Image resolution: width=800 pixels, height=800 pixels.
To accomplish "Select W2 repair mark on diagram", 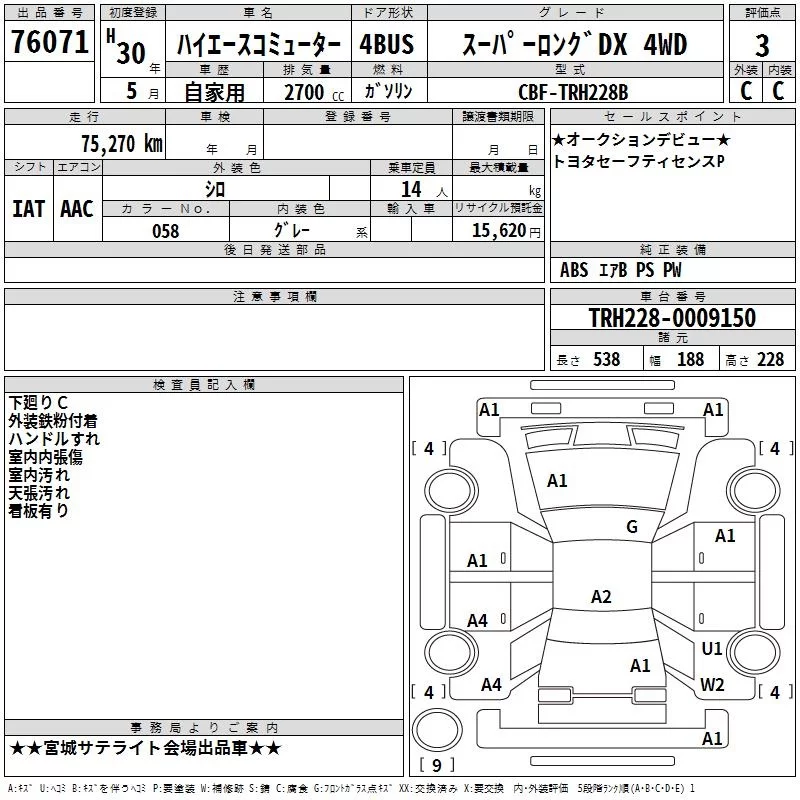I will (x=712, y=685).
